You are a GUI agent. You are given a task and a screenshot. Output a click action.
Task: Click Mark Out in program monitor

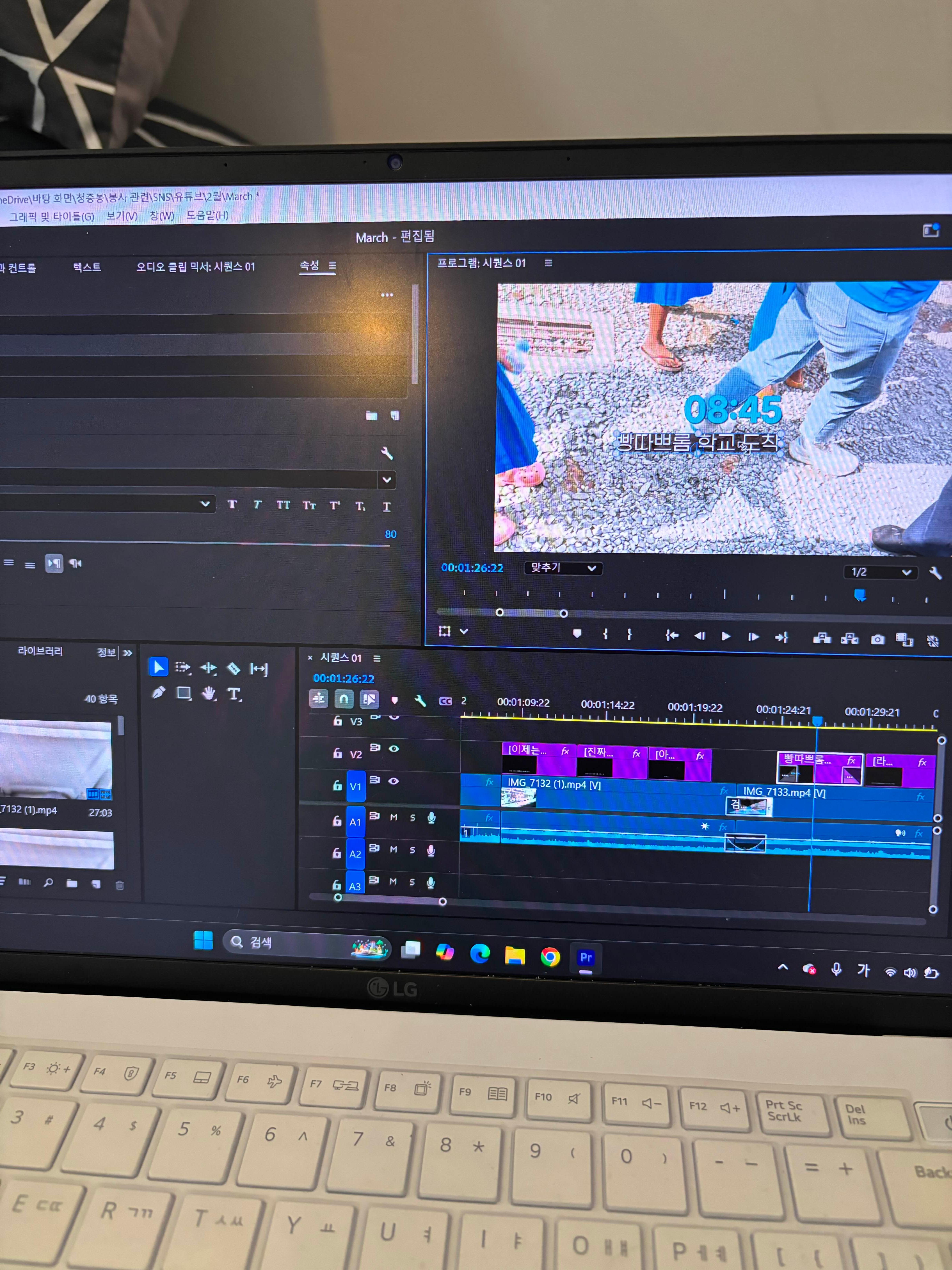pos(630,634)
